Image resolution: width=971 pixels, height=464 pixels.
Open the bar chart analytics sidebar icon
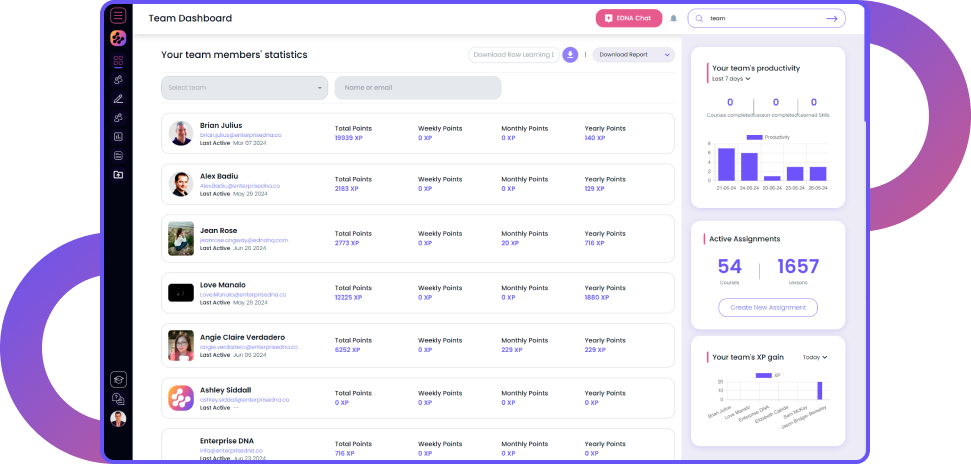(118, 136)
